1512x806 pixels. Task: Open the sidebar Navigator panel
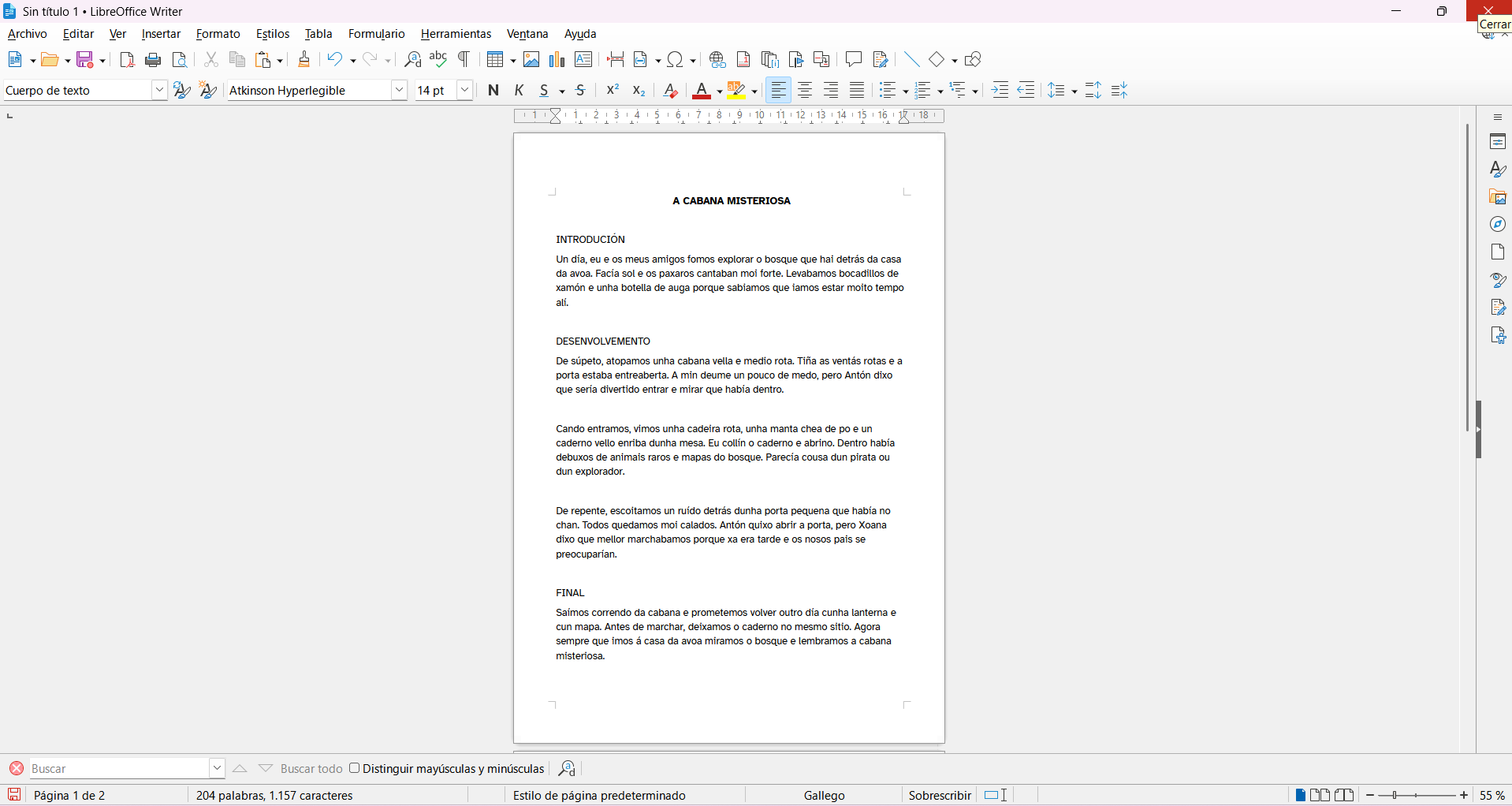click(x=1498, y=225)
